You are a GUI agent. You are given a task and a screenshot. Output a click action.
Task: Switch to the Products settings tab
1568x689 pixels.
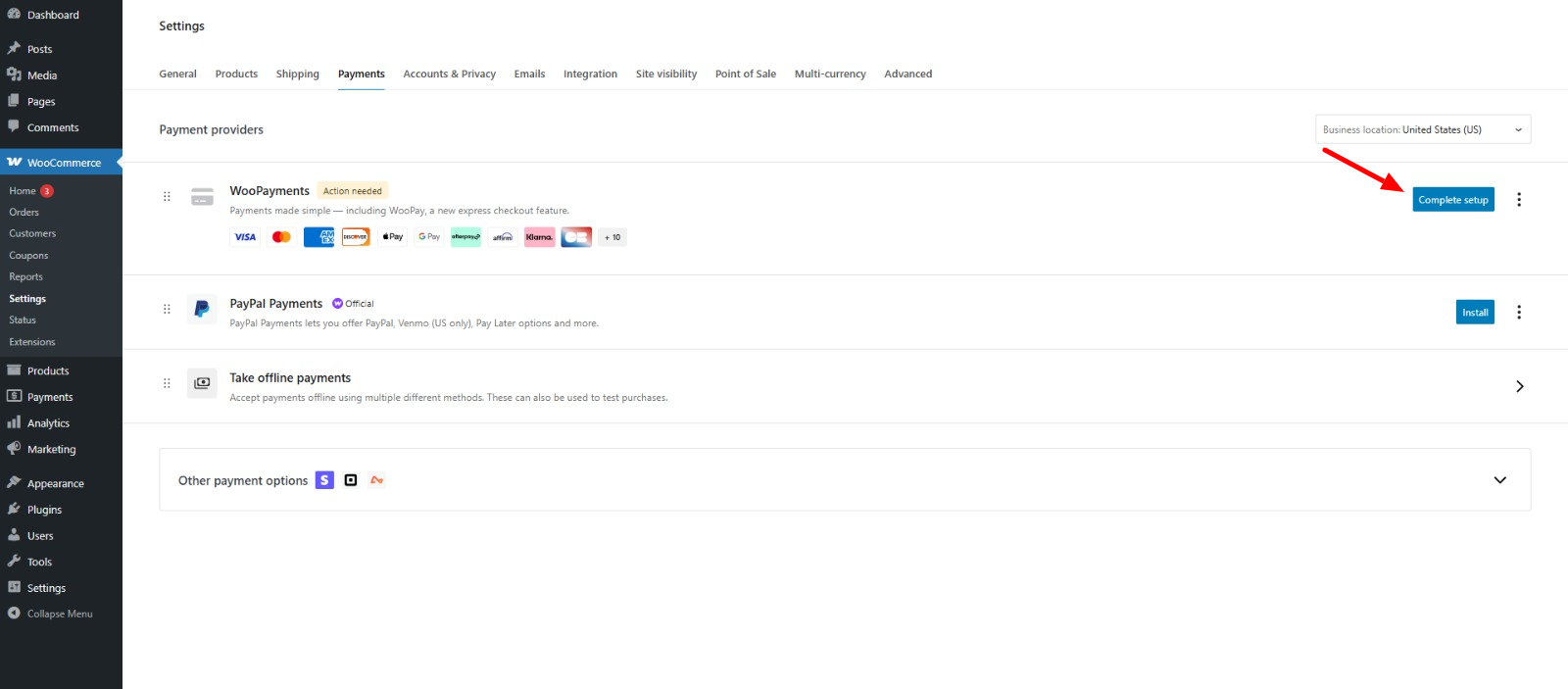click(x=236, y=74)
